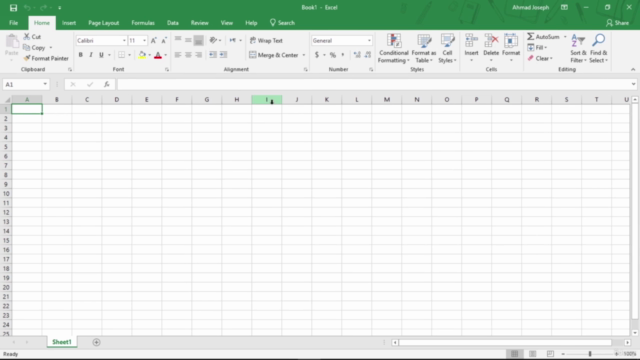This screenshot has height=360, width=640.
Task: Switch to the Data tab
Action: 173,23
